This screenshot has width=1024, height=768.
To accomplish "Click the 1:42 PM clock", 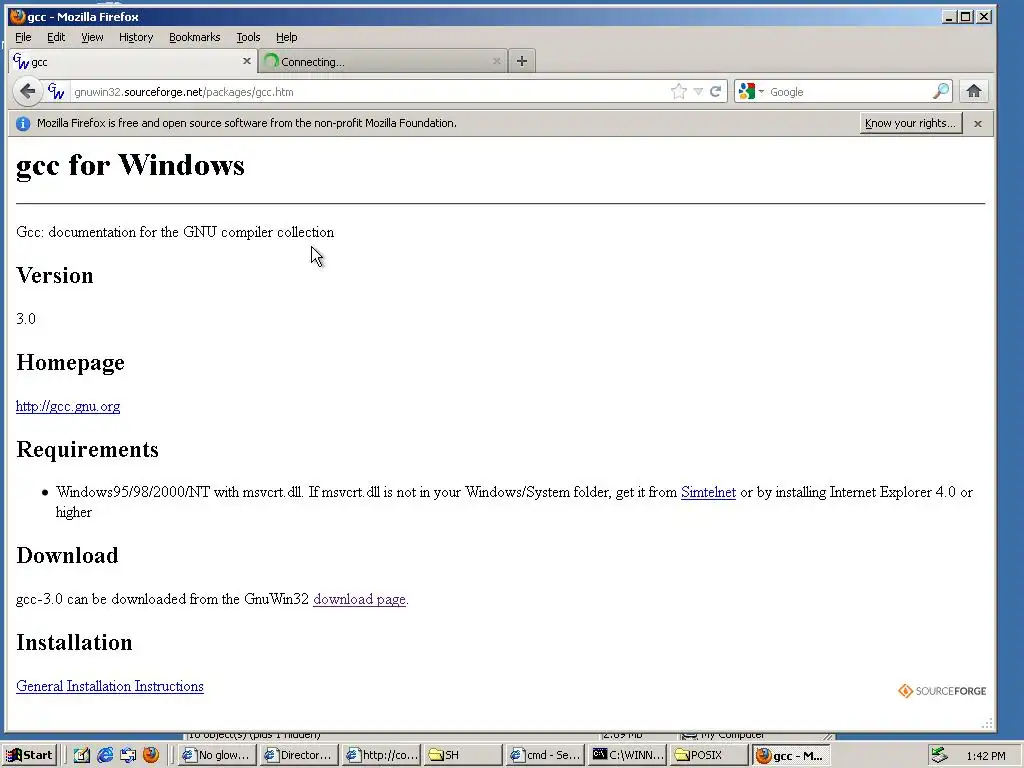I will click(x=985, y=756).
